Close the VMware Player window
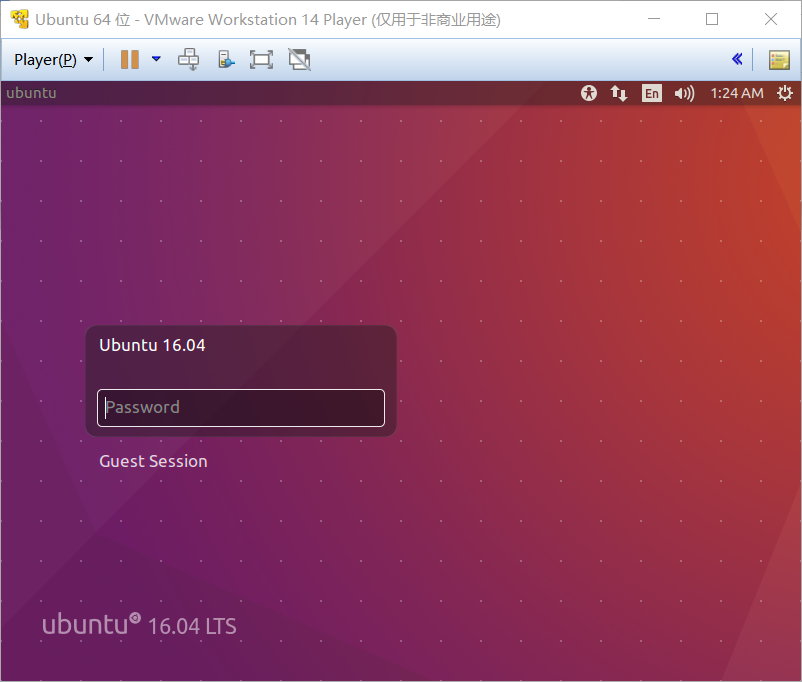 (771, 19)
